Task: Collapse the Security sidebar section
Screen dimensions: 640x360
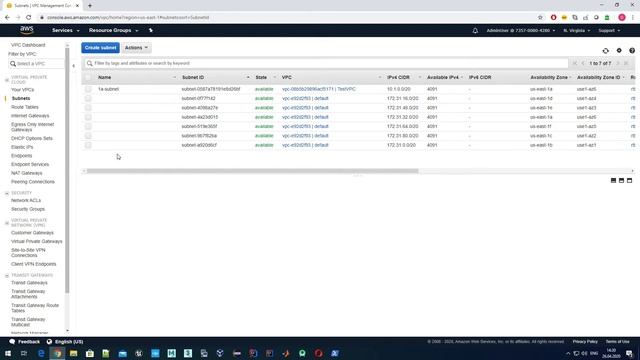Action: tap(7, 193)
